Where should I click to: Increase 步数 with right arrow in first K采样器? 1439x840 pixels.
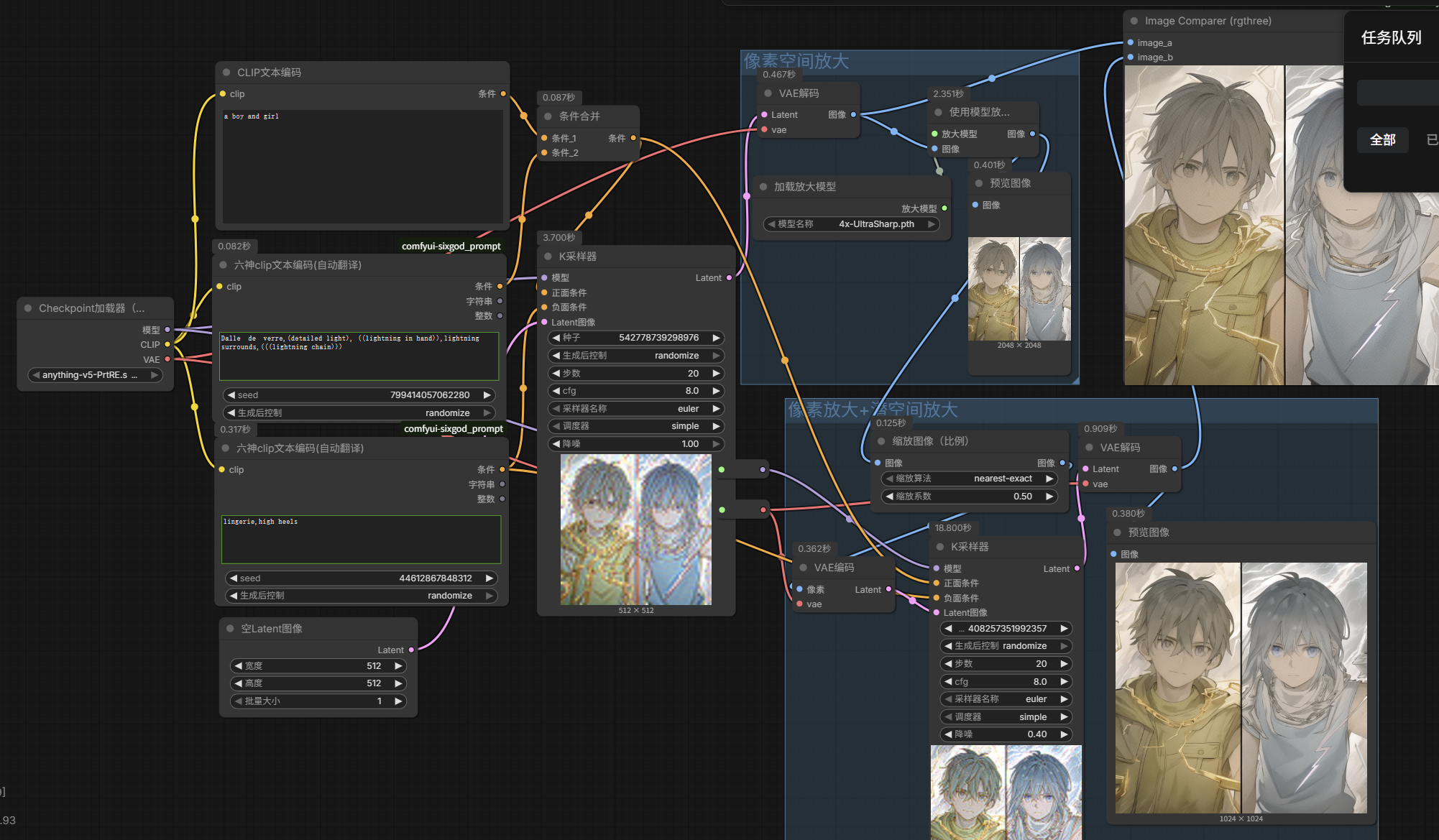coord(716,374)
